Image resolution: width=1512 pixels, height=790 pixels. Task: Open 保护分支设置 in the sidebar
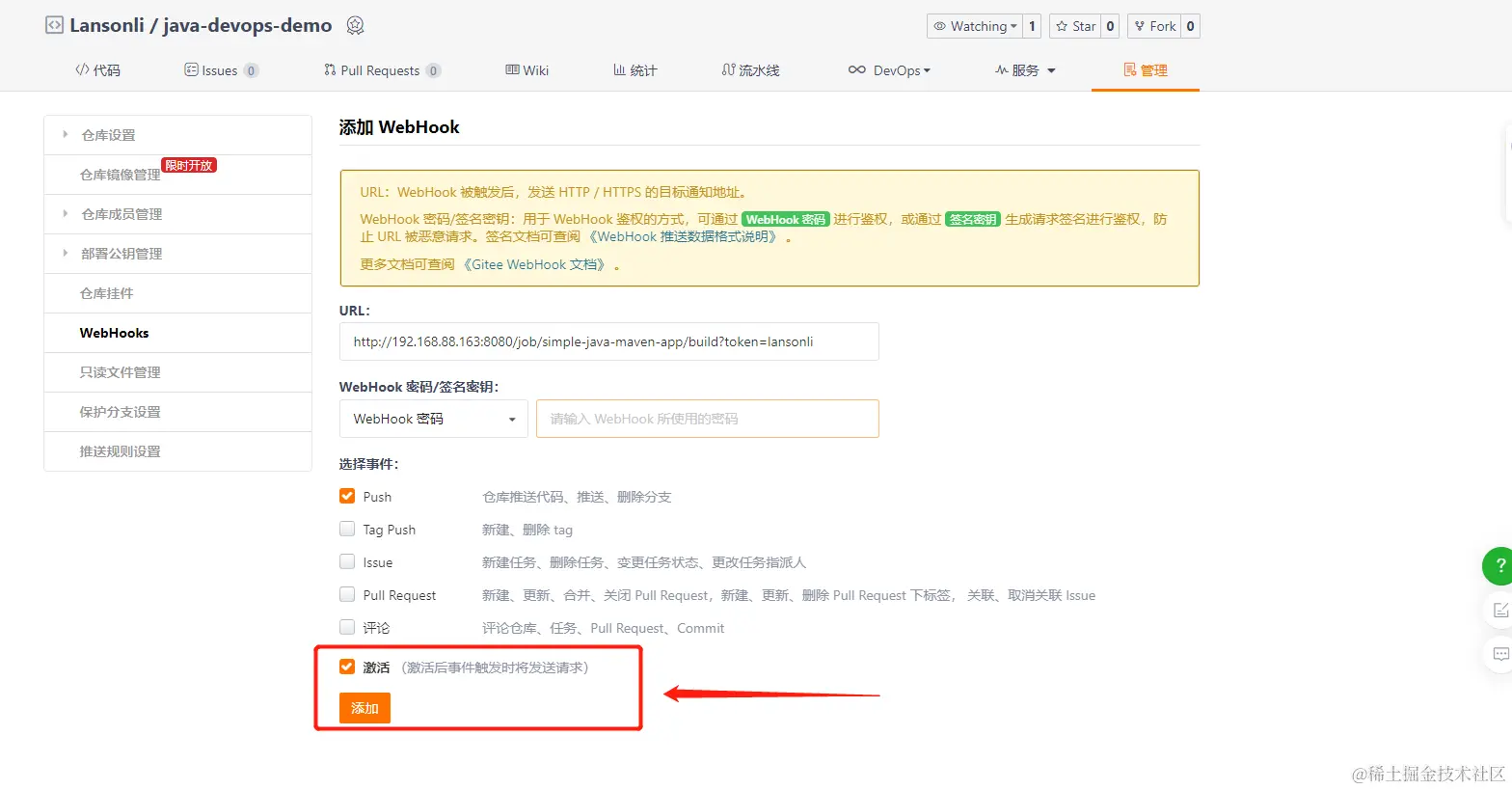click(x=178, y=412)
